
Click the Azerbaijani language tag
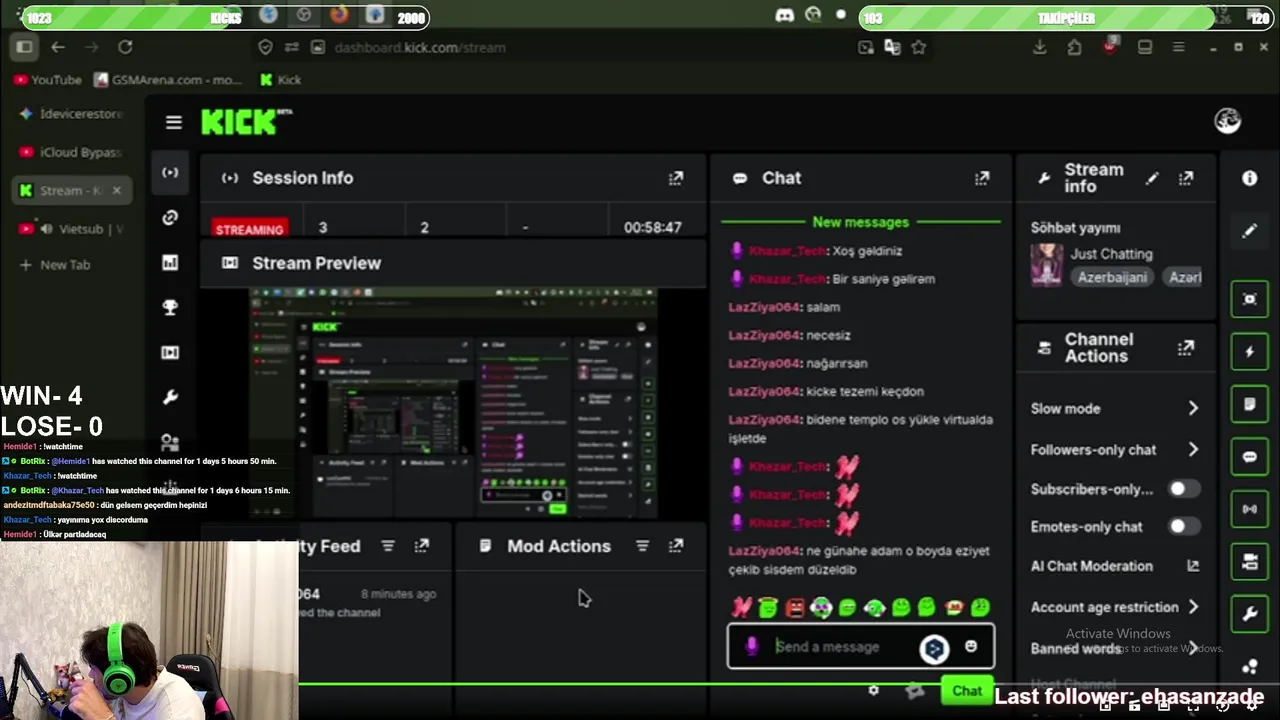pos(1112,277)
